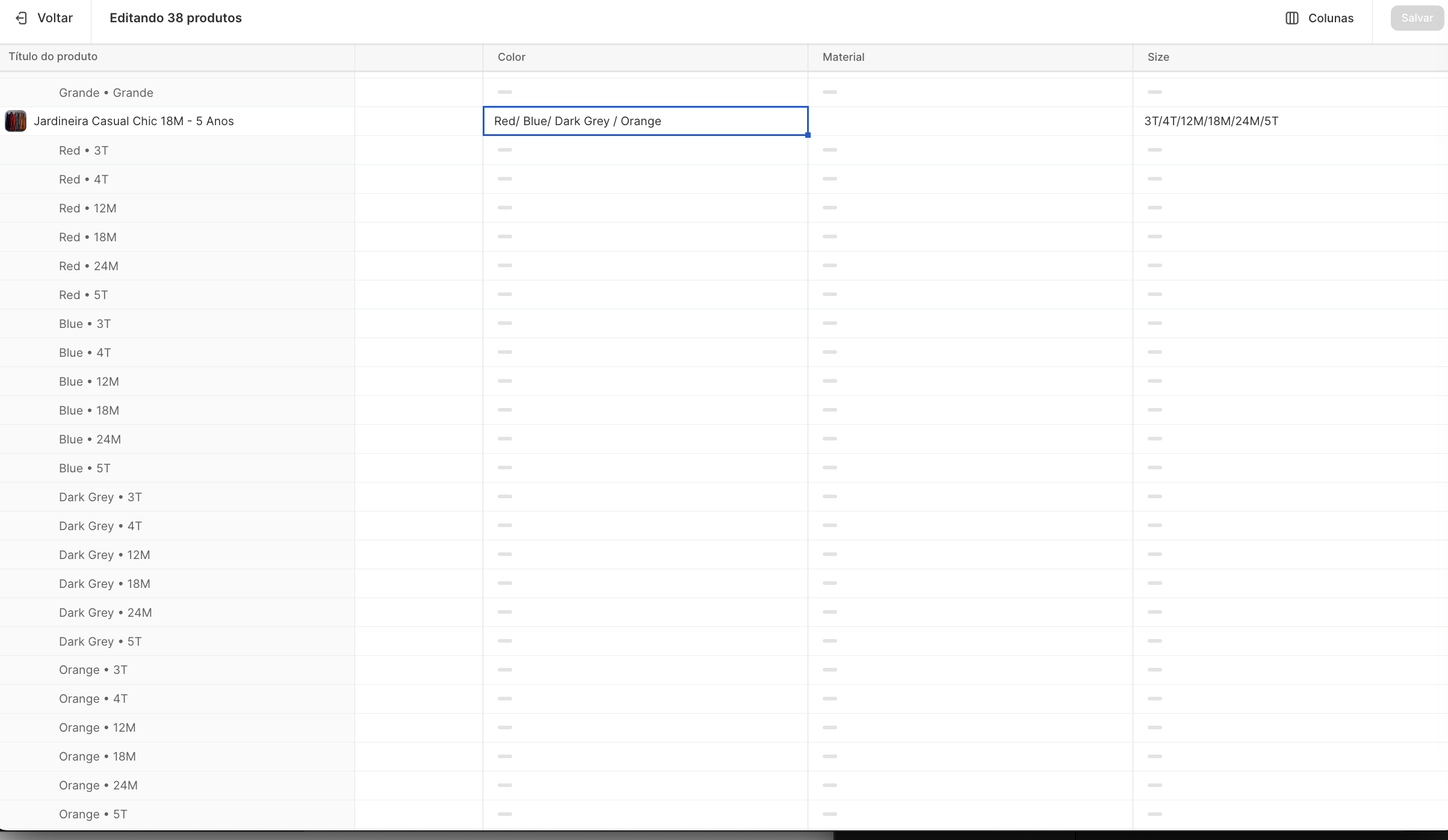Select the Blue • 12M variant row
The width and height of the screenshot is (1448, 840).
89,381
